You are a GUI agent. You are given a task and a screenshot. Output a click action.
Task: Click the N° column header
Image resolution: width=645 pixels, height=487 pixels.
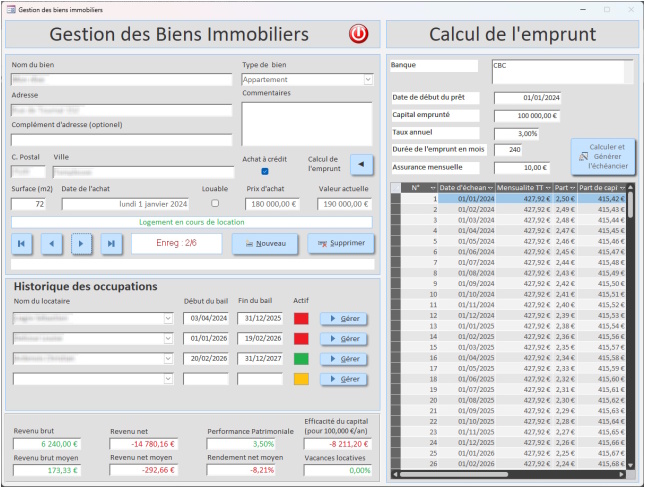pyautogui.click(x=414, y=188)
